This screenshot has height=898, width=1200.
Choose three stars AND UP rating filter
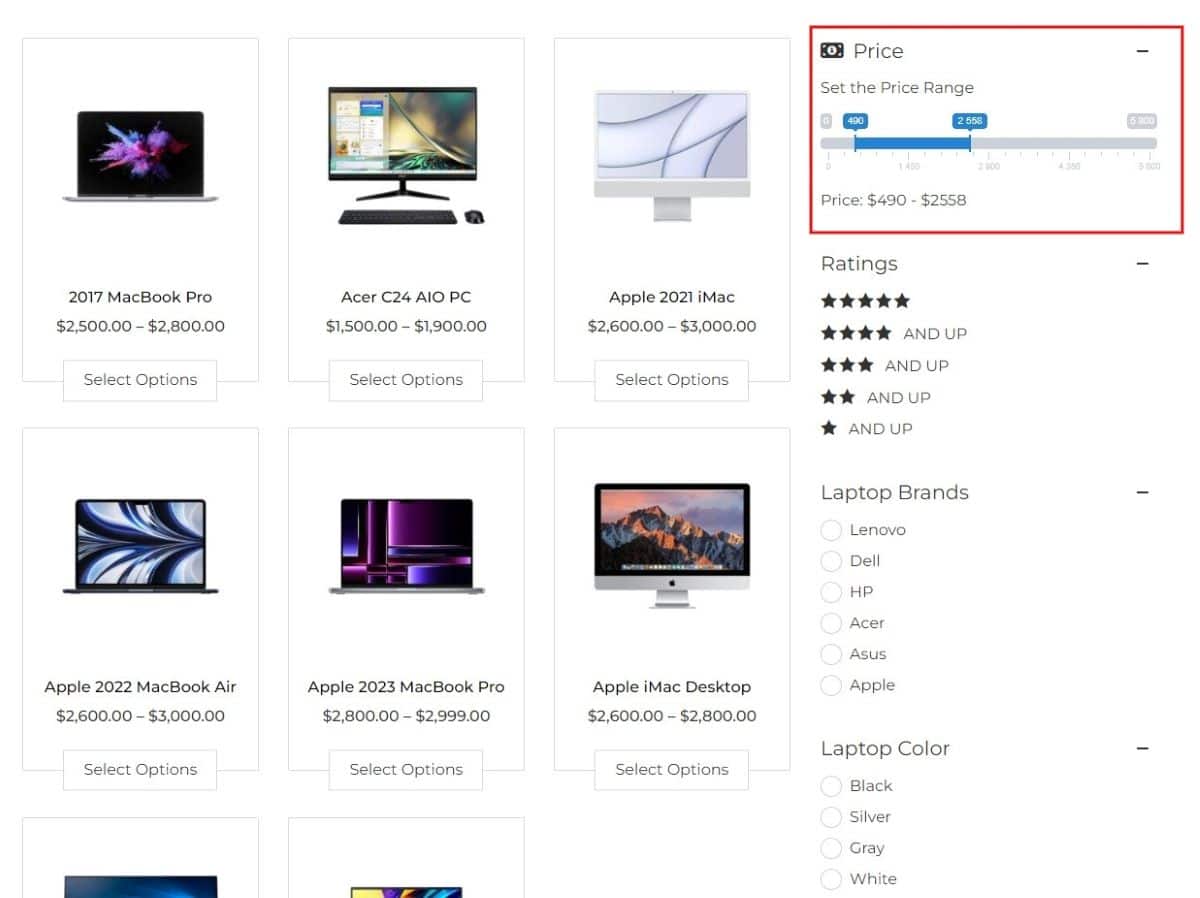pos(885,365)
